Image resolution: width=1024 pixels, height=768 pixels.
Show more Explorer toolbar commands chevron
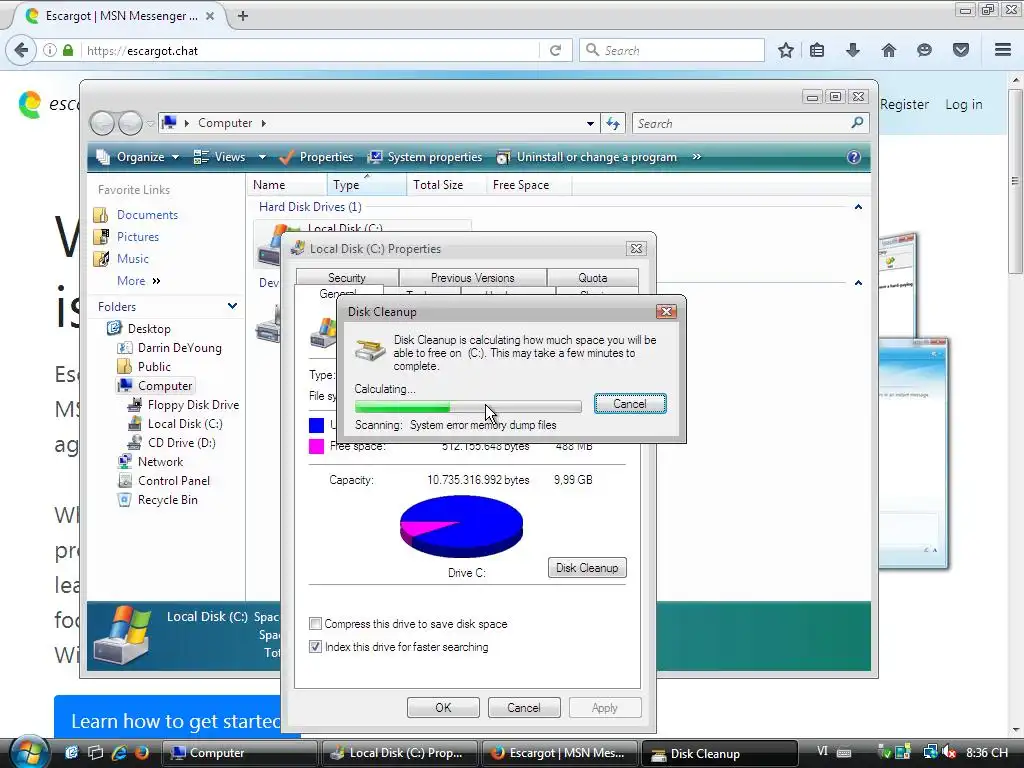point(697,157)
